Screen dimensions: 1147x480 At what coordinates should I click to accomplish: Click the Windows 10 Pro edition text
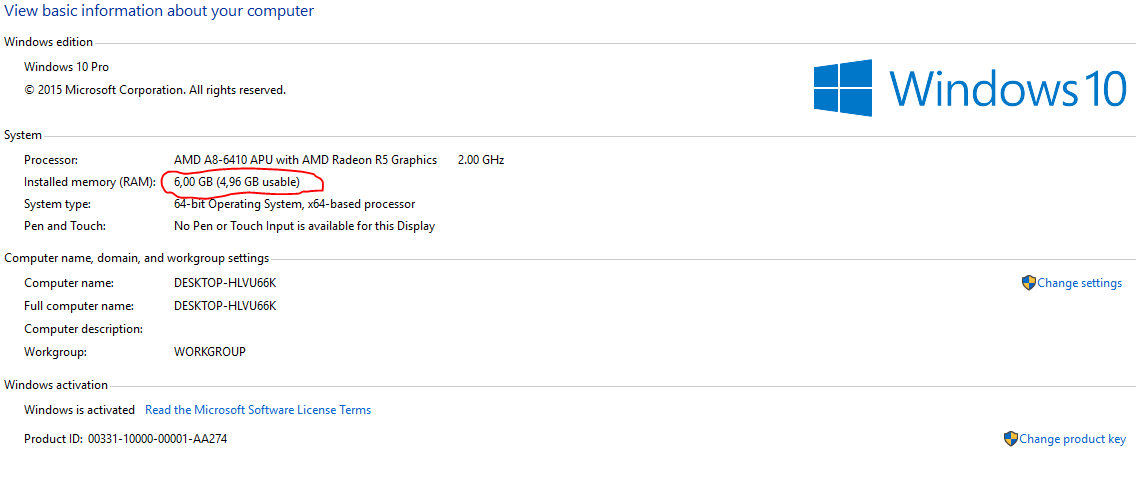pyautogui.click(x=67, y=67)
